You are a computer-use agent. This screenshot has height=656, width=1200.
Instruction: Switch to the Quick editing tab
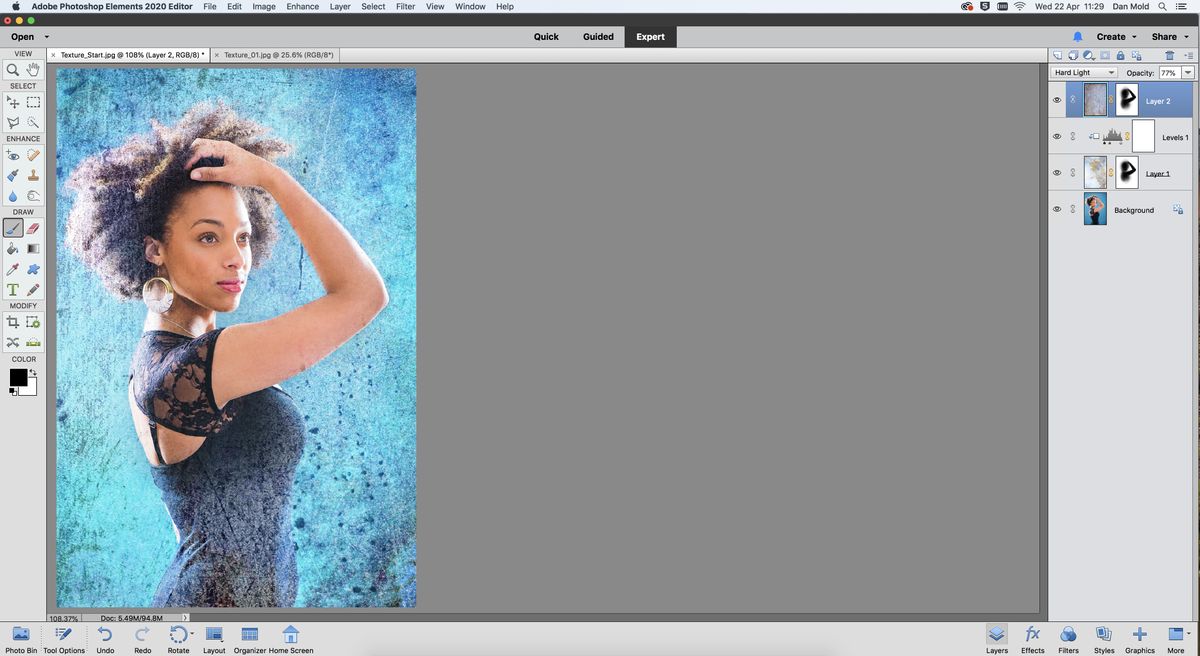pos(546,37)
